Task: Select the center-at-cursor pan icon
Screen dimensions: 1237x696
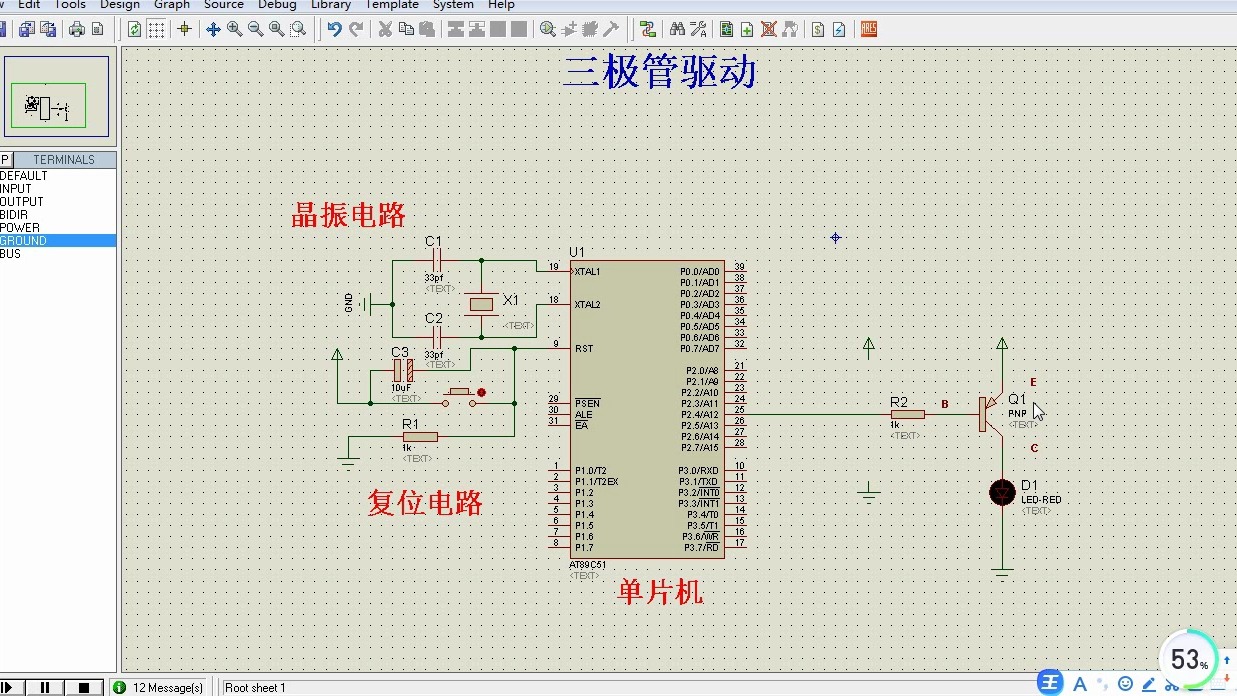Action: (213, 29)
